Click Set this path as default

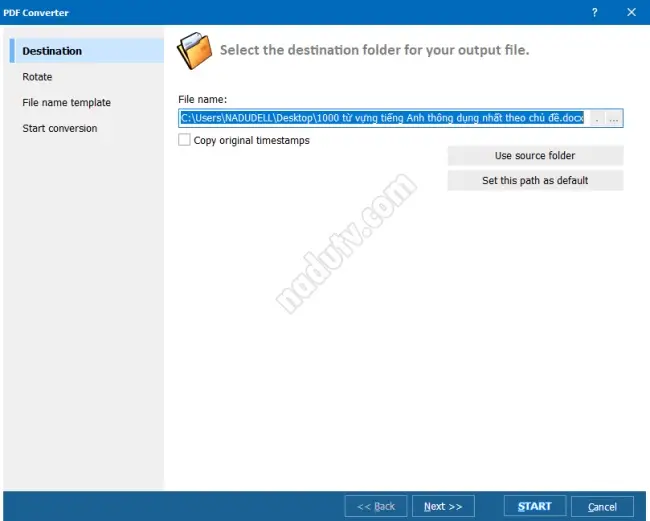click(x=535, y=180)
